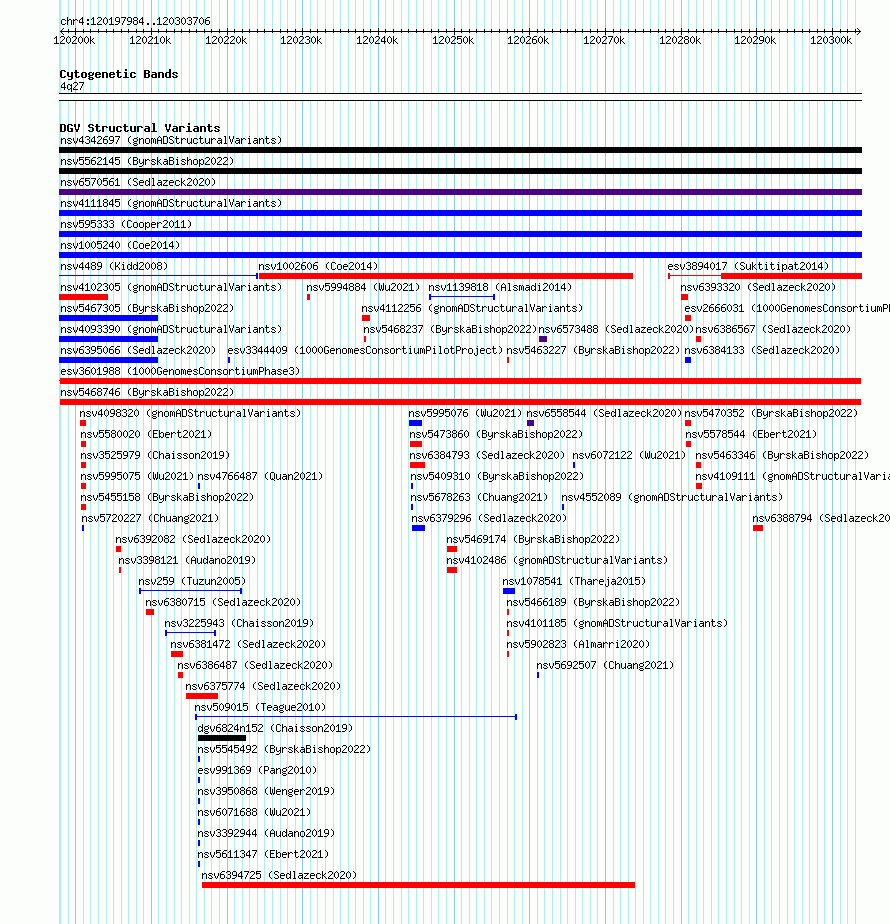Open nsv5994884 Wu2021 variant label
This screenshot has height=924, width=890.
pos(363,288)
